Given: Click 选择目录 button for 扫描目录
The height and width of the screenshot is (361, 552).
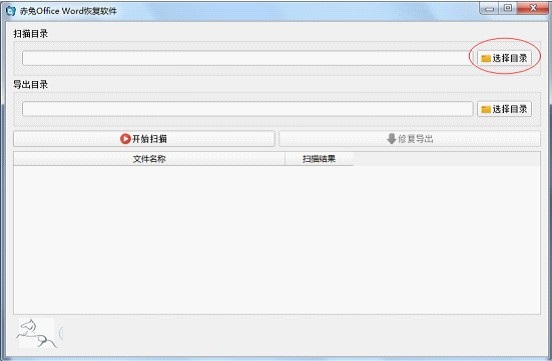Looking at the screenshot, I should [504, 58].
